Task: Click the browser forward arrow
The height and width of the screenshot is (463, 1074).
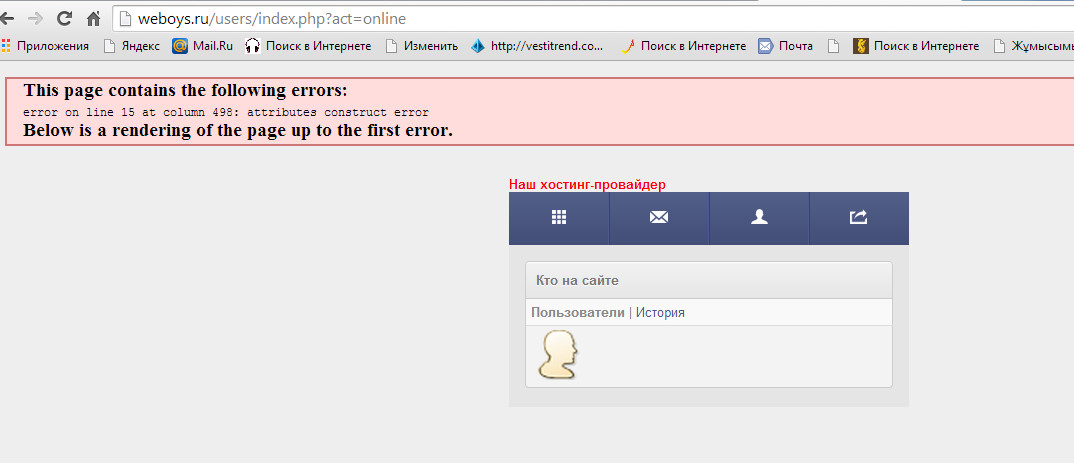Action: tap(35, 18)
